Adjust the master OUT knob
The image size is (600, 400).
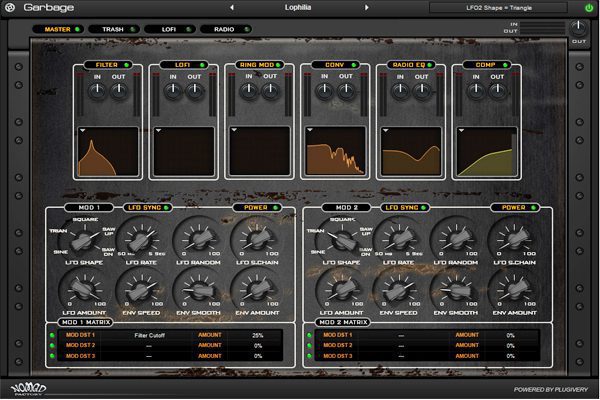[578, 28]
